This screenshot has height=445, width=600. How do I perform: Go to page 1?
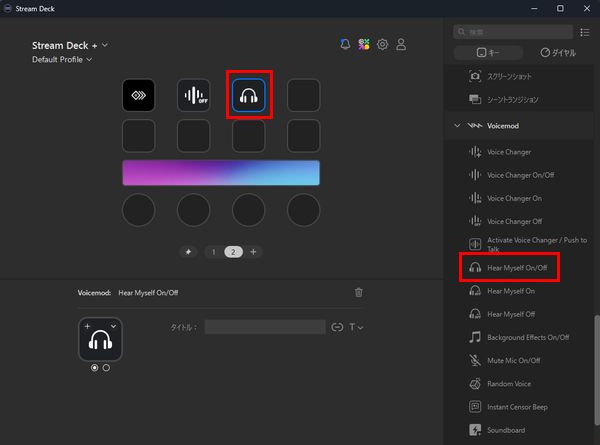click(x=214, y=252)
